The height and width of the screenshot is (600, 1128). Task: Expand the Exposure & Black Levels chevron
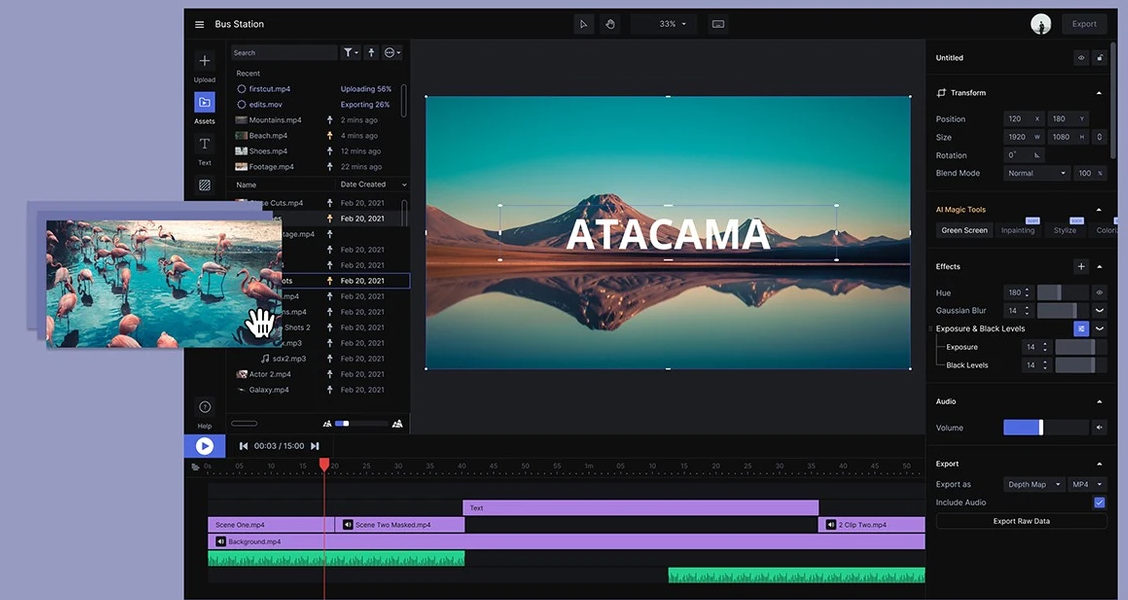point(1099,329)
